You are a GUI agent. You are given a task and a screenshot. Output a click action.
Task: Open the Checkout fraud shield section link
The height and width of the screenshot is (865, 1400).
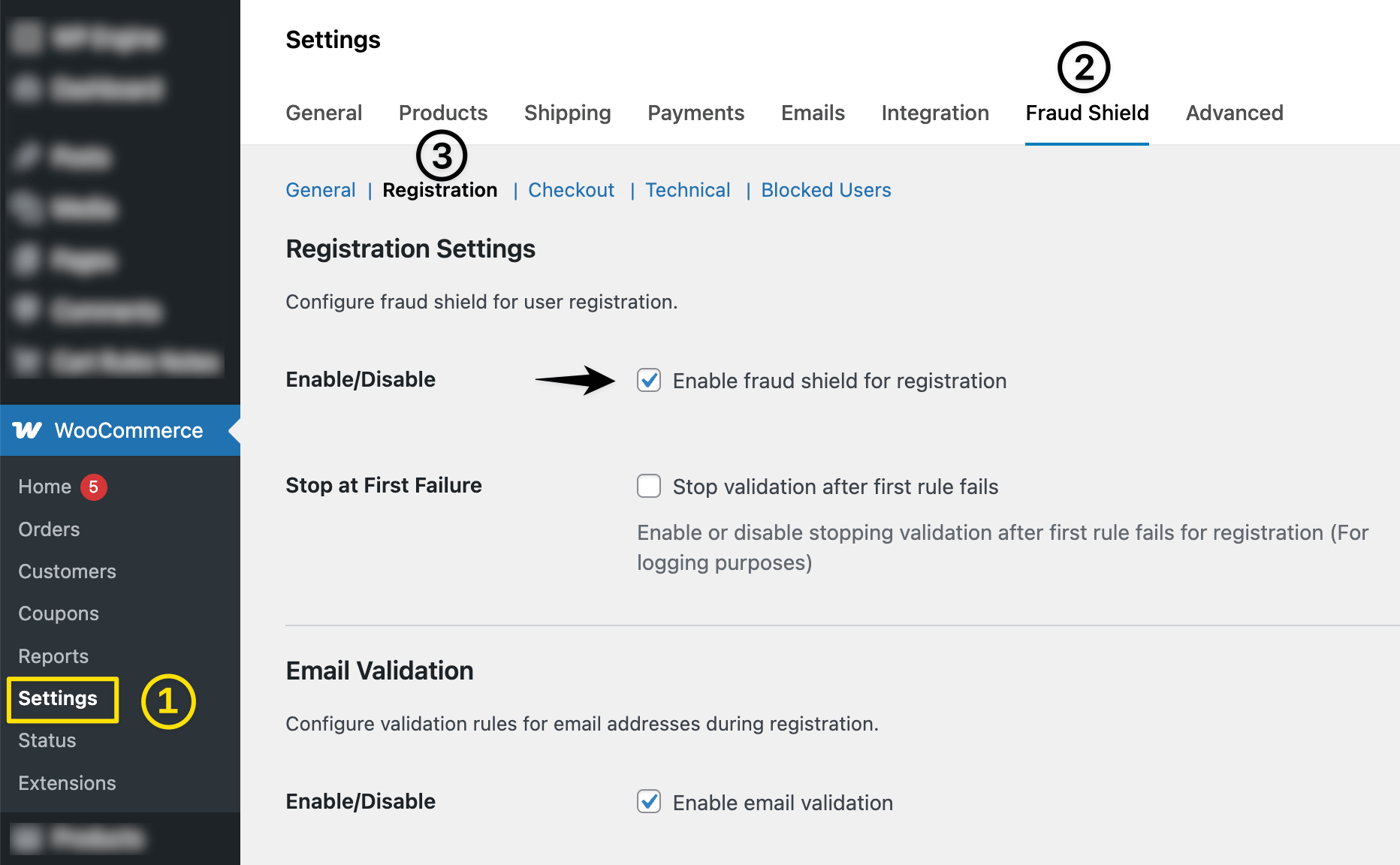point(571,190)
